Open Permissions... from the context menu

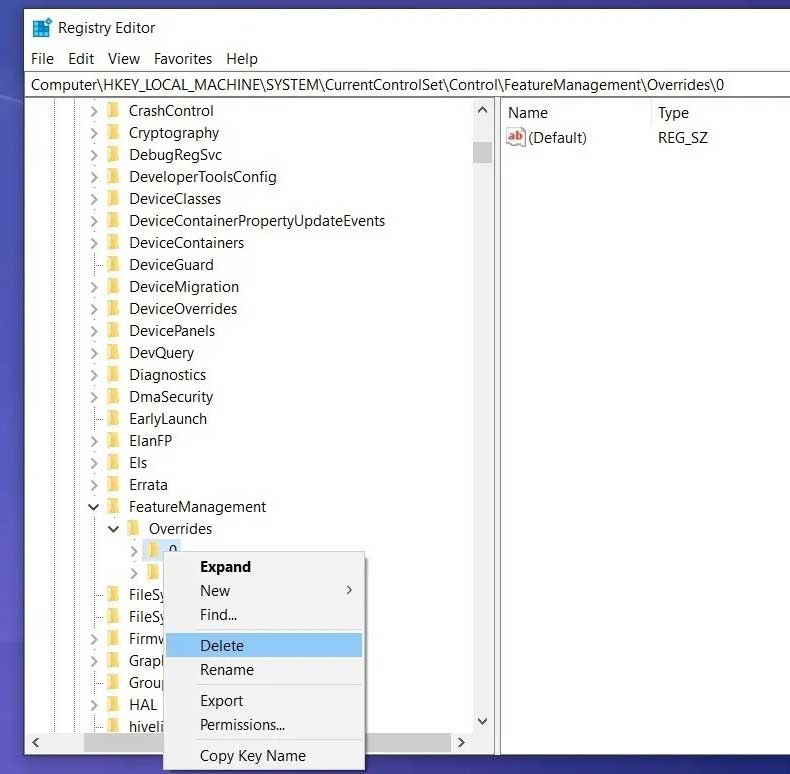pyautogui.click(x=264, y=725)
